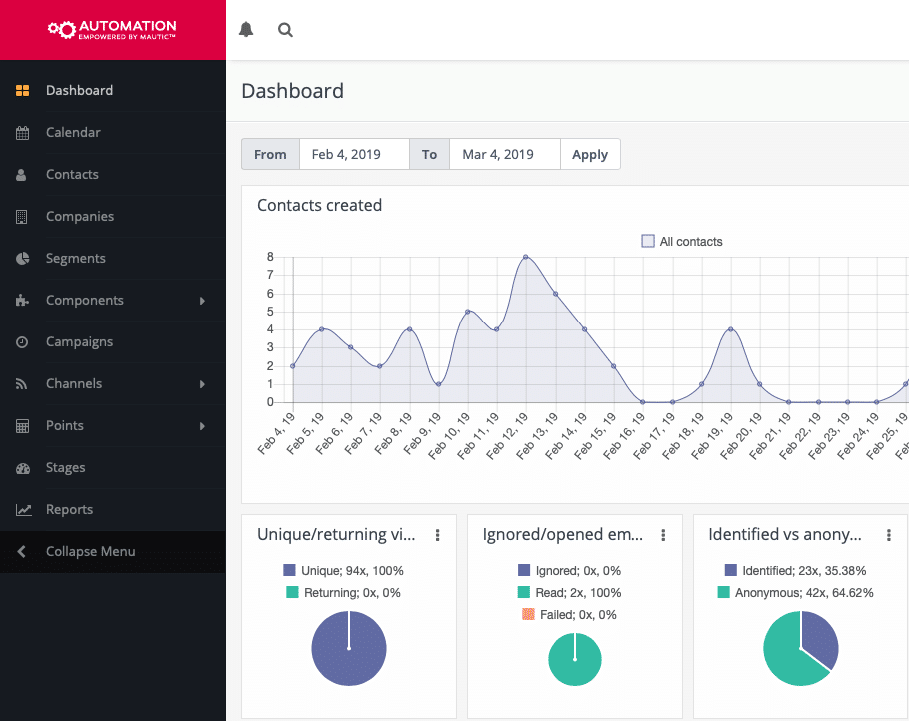Expand the Points submenu arrow
This screenshot has width=909, height=721.
tap(202, 426)
